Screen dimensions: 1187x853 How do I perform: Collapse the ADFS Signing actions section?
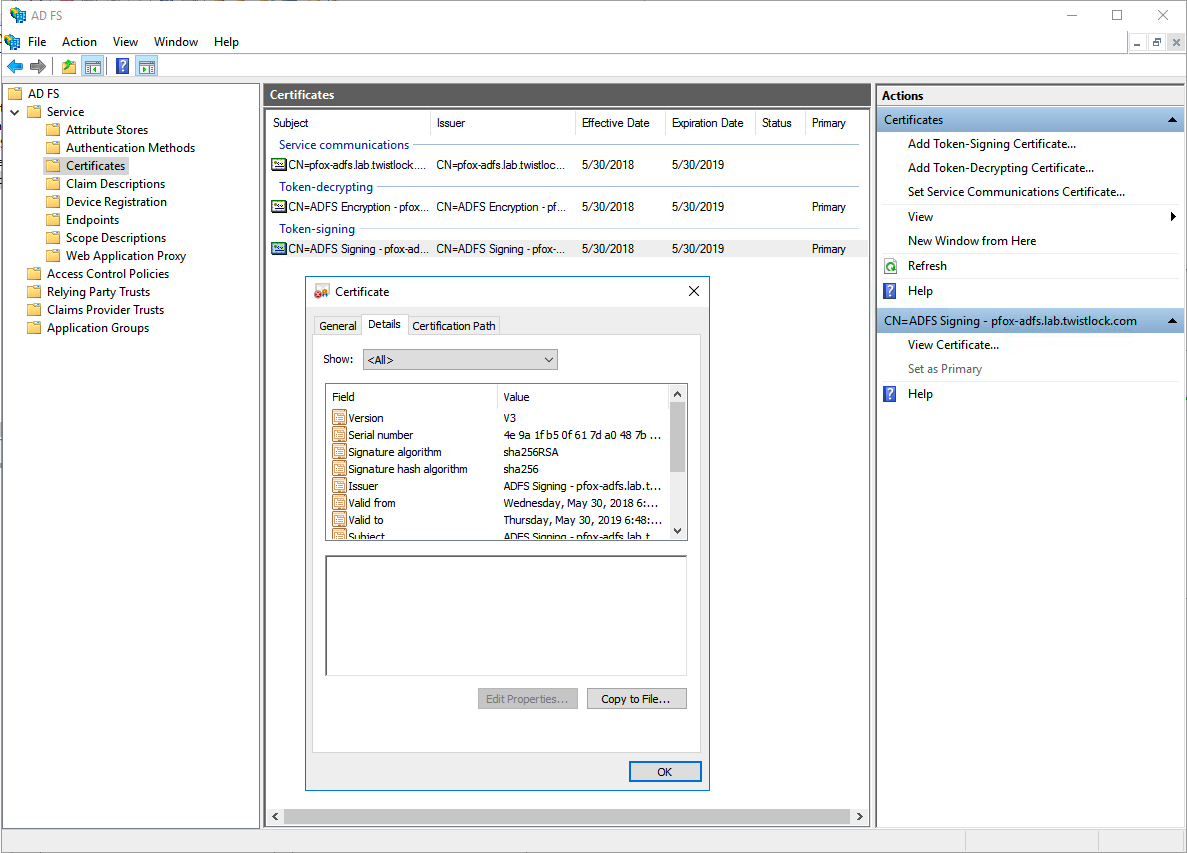pos(1172,321)
